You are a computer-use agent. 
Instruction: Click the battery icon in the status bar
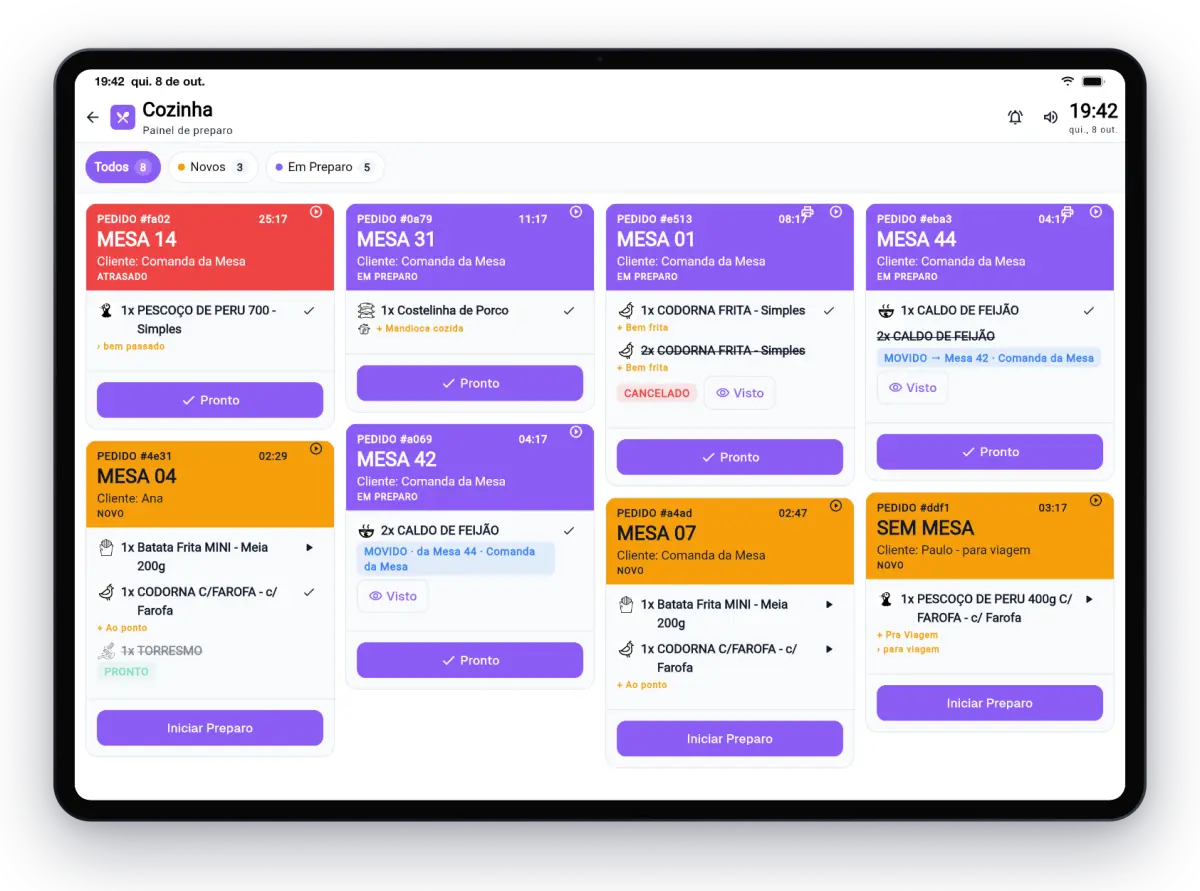tap(1093, 81)
